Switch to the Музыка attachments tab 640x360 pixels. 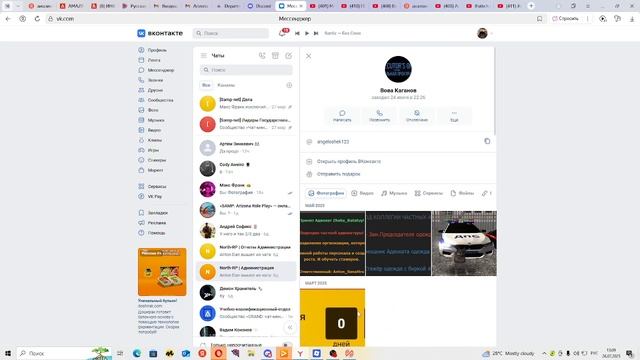(394, 193)
